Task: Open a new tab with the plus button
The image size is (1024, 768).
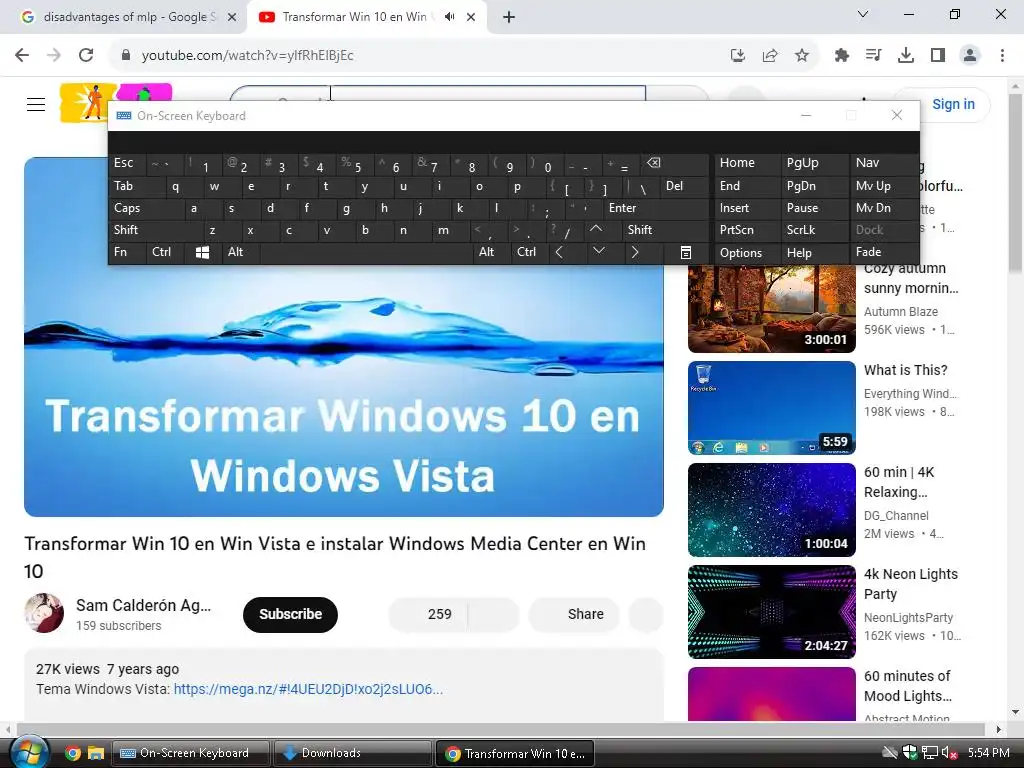Action: pyautogui.click(x=509, y=17)
